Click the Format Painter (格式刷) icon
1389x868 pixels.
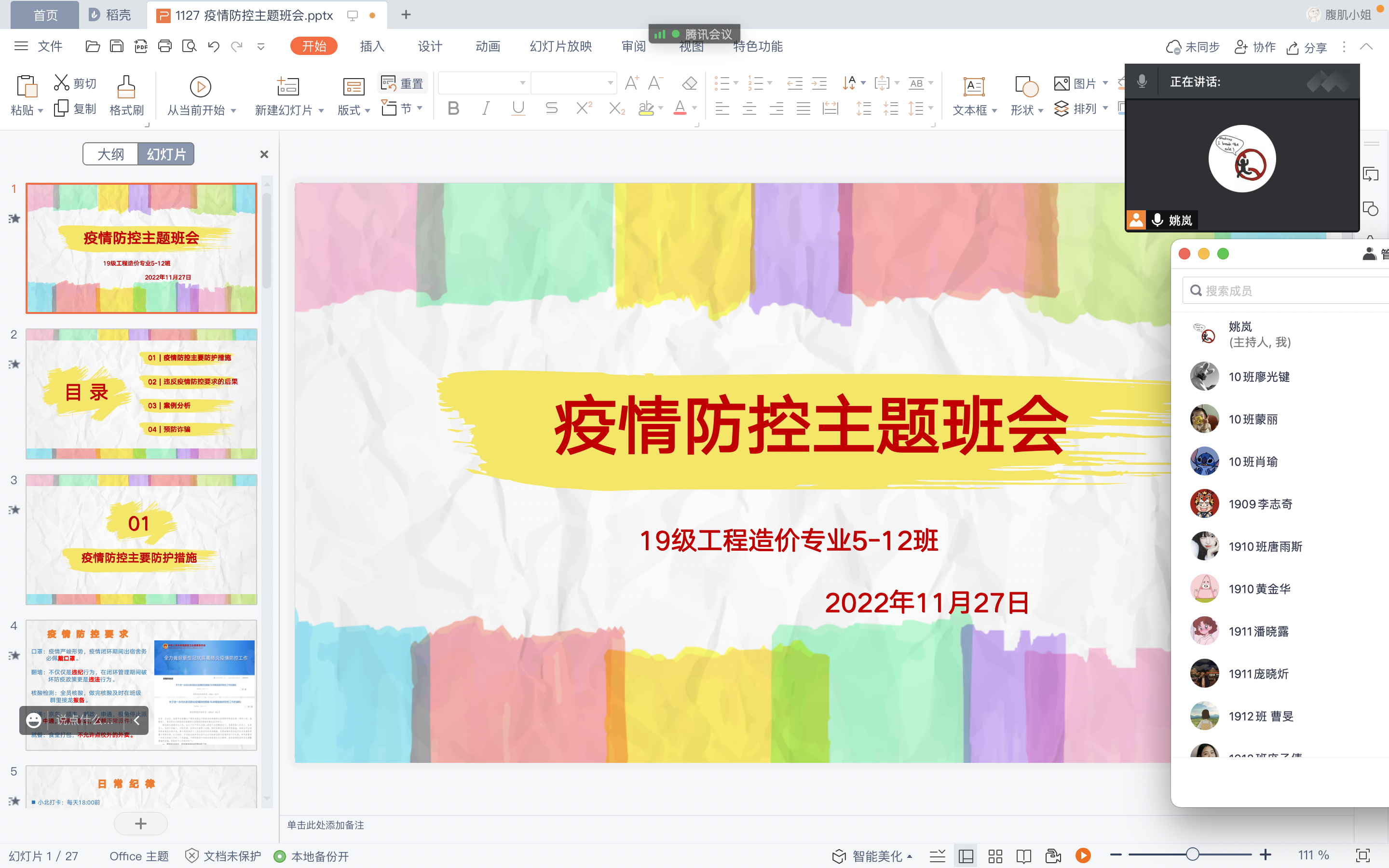coord(126,87)
